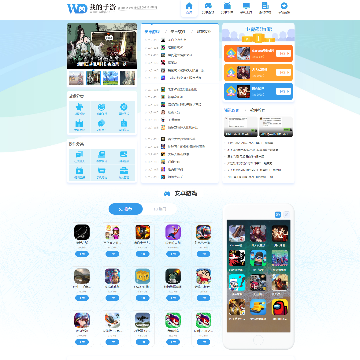Click download button under the black ink game icon
This screenshot has width=360, height=360.
(x=82, y=254)
